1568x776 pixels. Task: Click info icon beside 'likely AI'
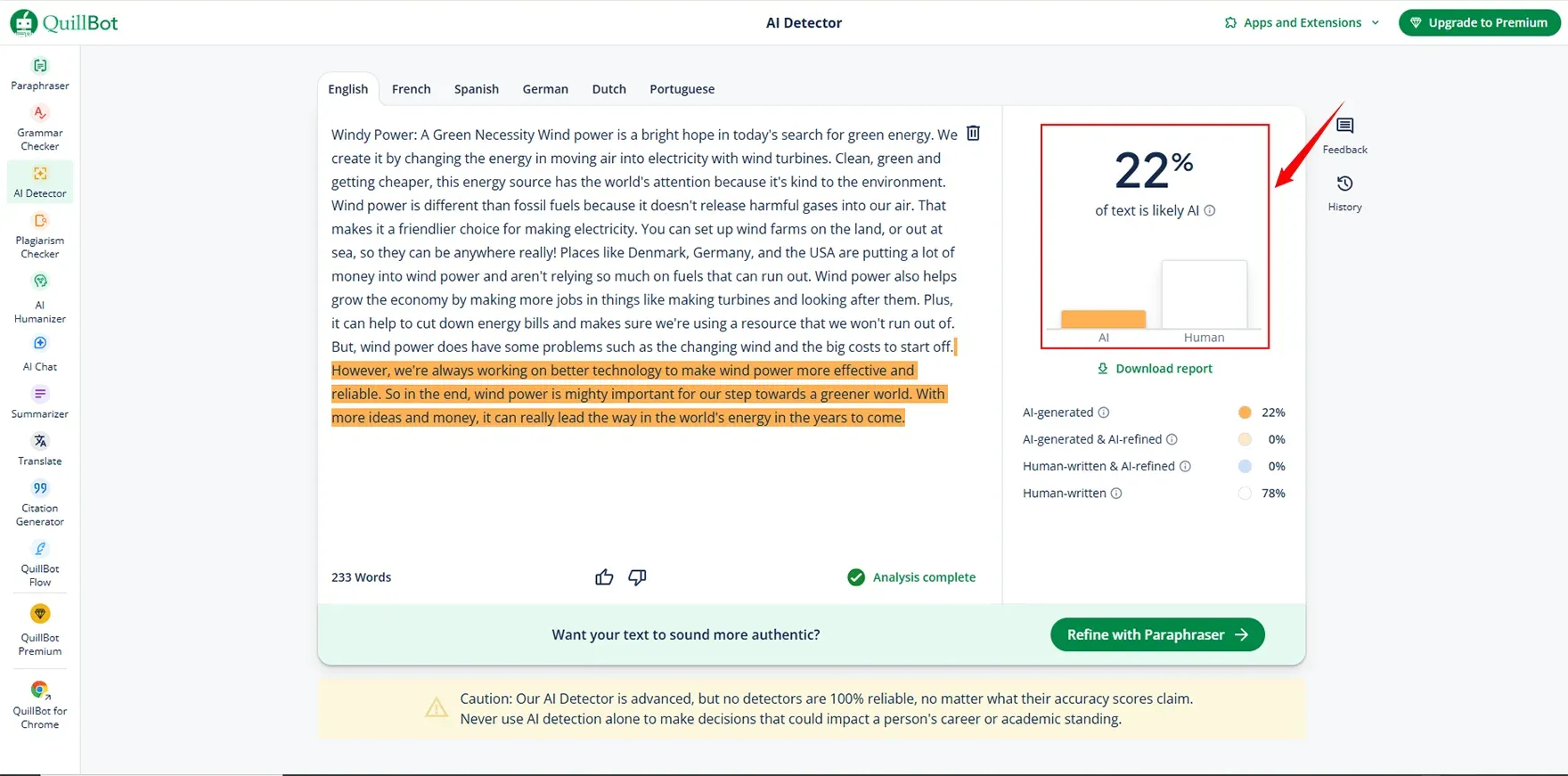pyautogui.click(x=1210, y=211)
